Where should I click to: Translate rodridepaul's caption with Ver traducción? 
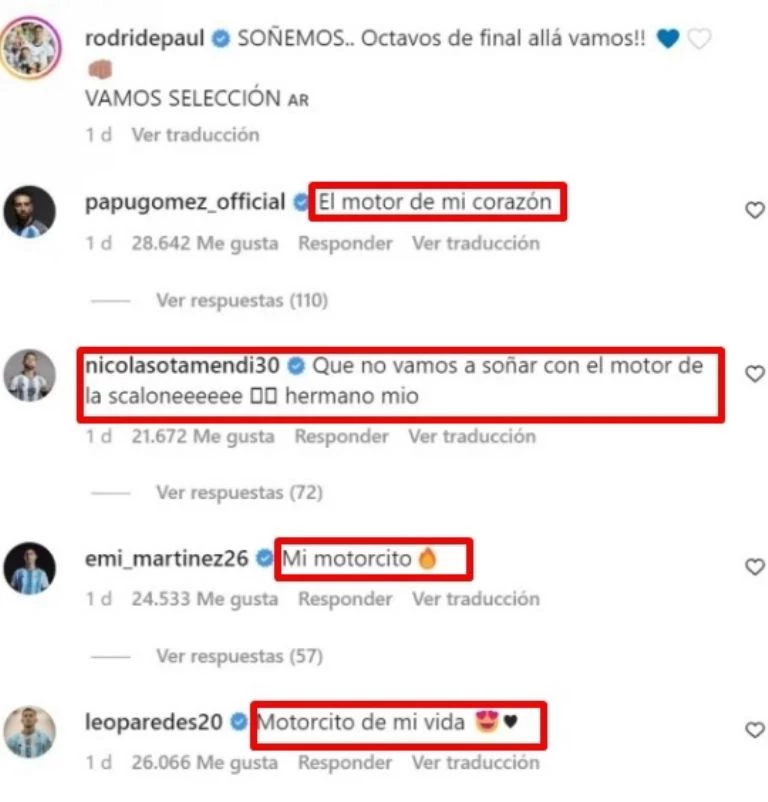pyautogui.click(x=196, y=135)
